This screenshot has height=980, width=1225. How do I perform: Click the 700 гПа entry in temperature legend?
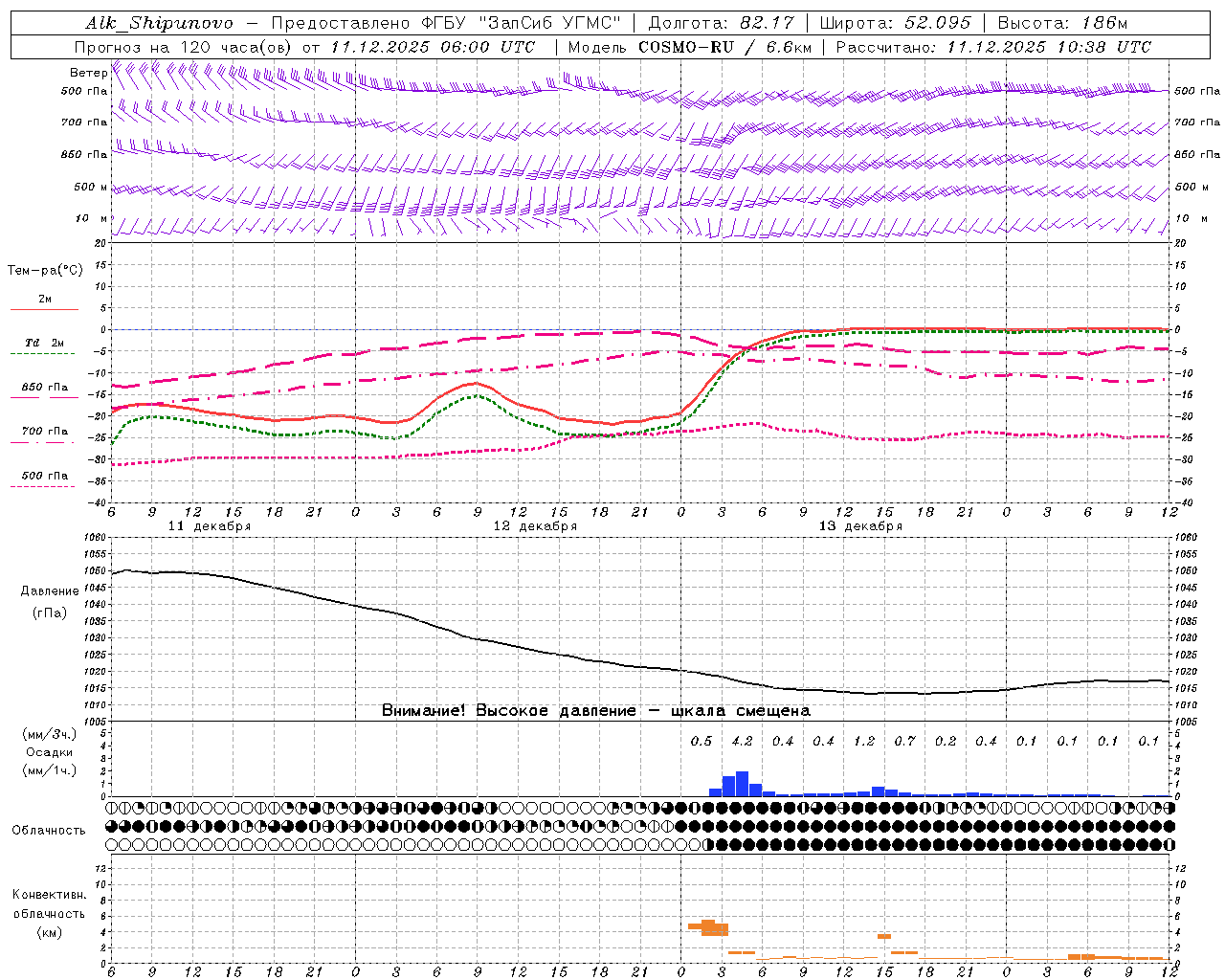45,432
